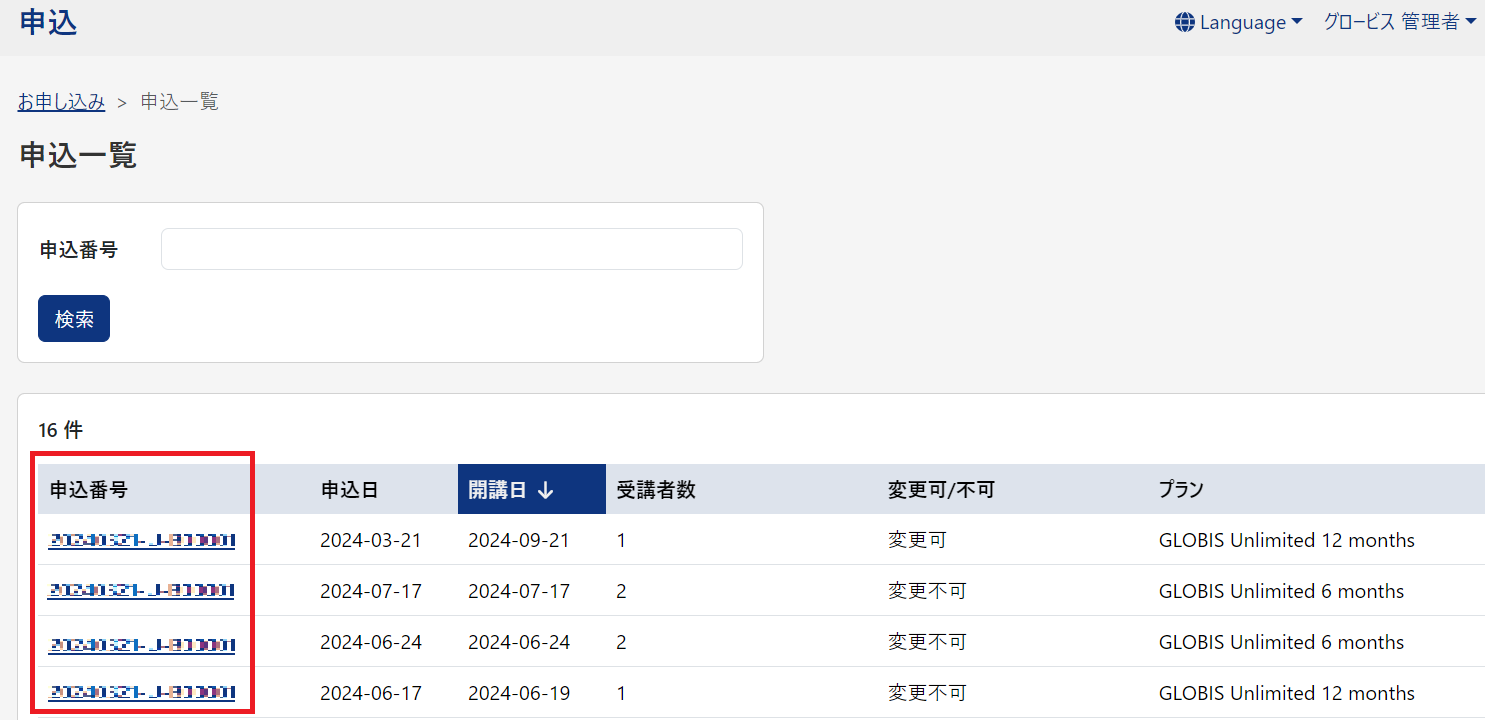The height and width of the screenshot is (720, 1485).
Task: Click GLOBIS Unlimited 6 months in 2024-06-24 row
Action: coord(1281,642)
